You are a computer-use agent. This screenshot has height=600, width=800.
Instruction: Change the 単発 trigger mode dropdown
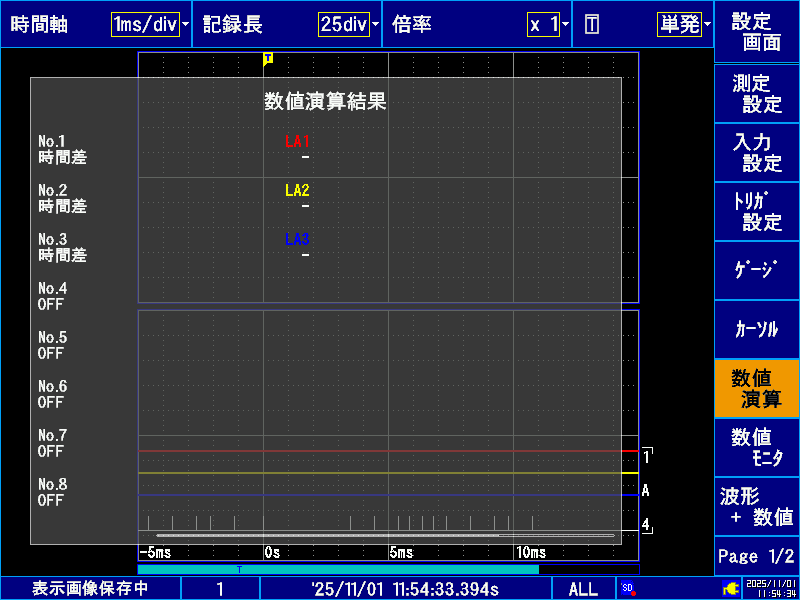(x=684, y=25)
